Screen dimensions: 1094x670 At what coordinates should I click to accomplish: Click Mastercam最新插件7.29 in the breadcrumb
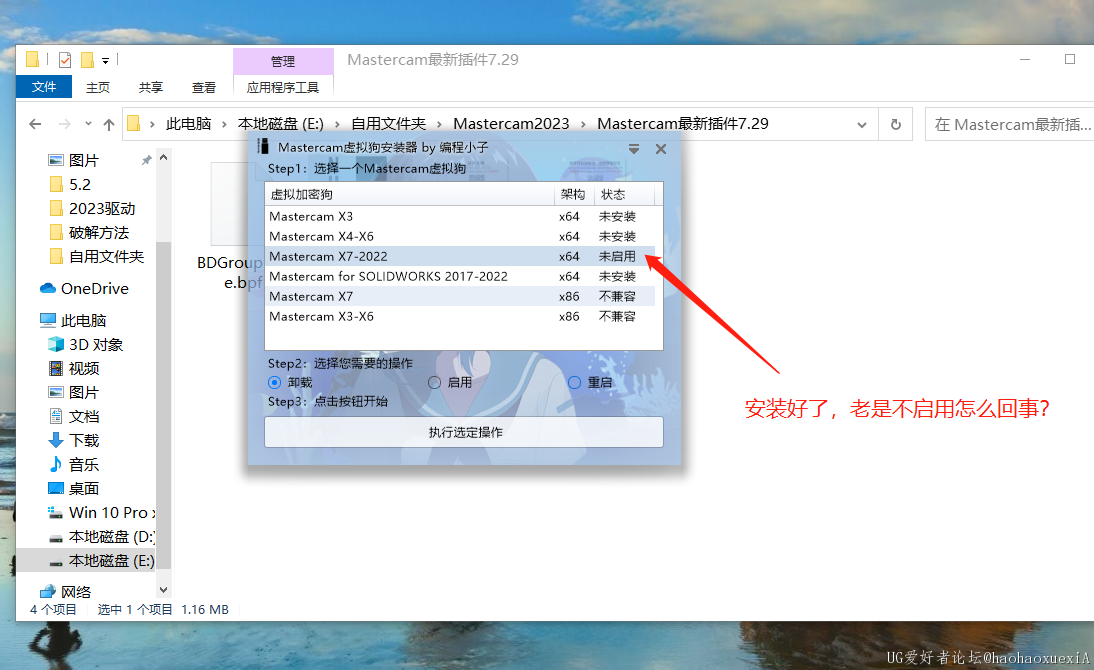(x=683, y=124)
